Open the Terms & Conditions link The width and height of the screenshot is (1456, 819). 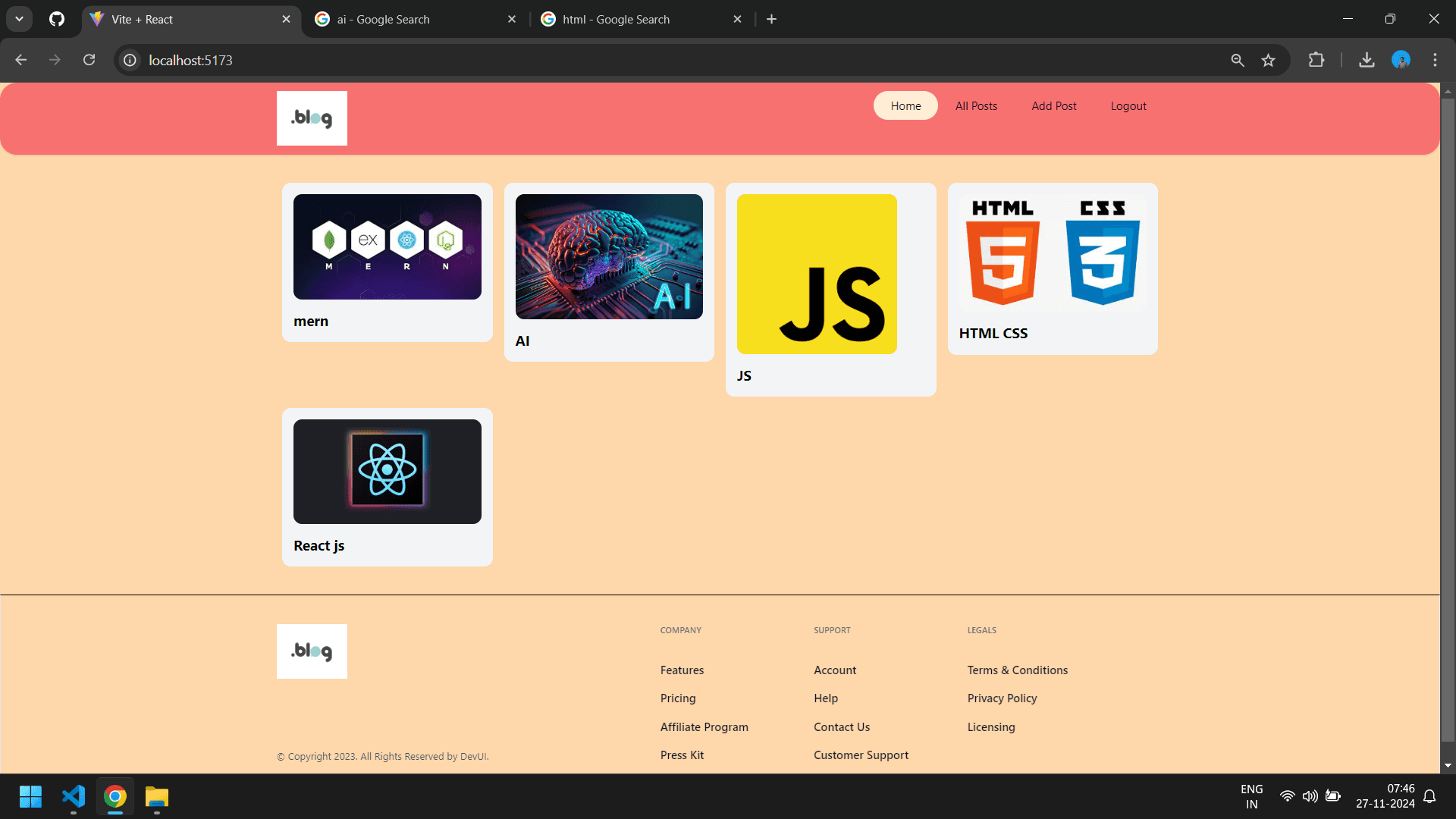tap(1018, 670)
